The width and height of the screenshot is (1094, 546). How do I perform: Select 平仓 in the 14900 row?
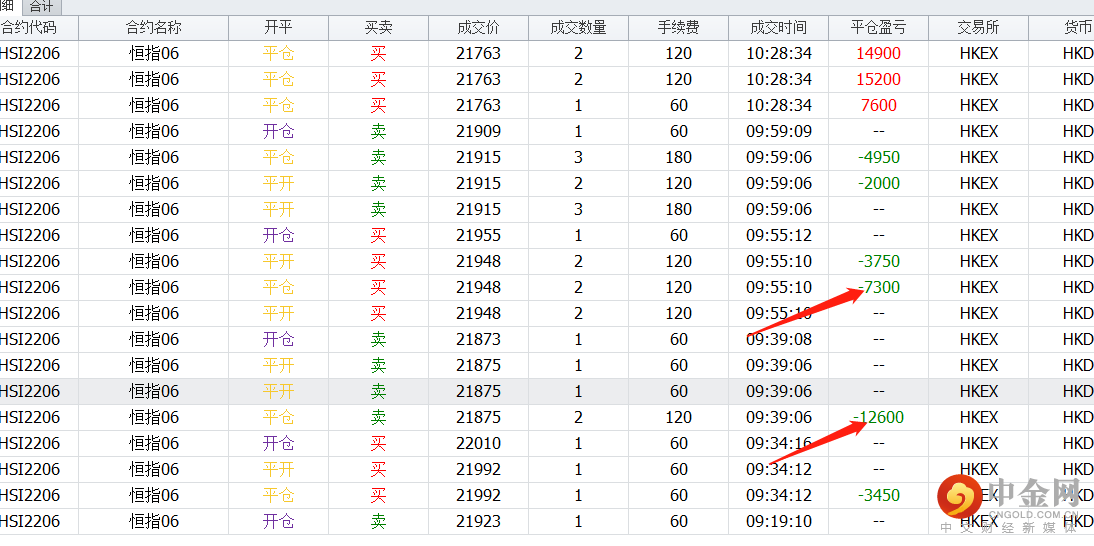coord(278,54)
